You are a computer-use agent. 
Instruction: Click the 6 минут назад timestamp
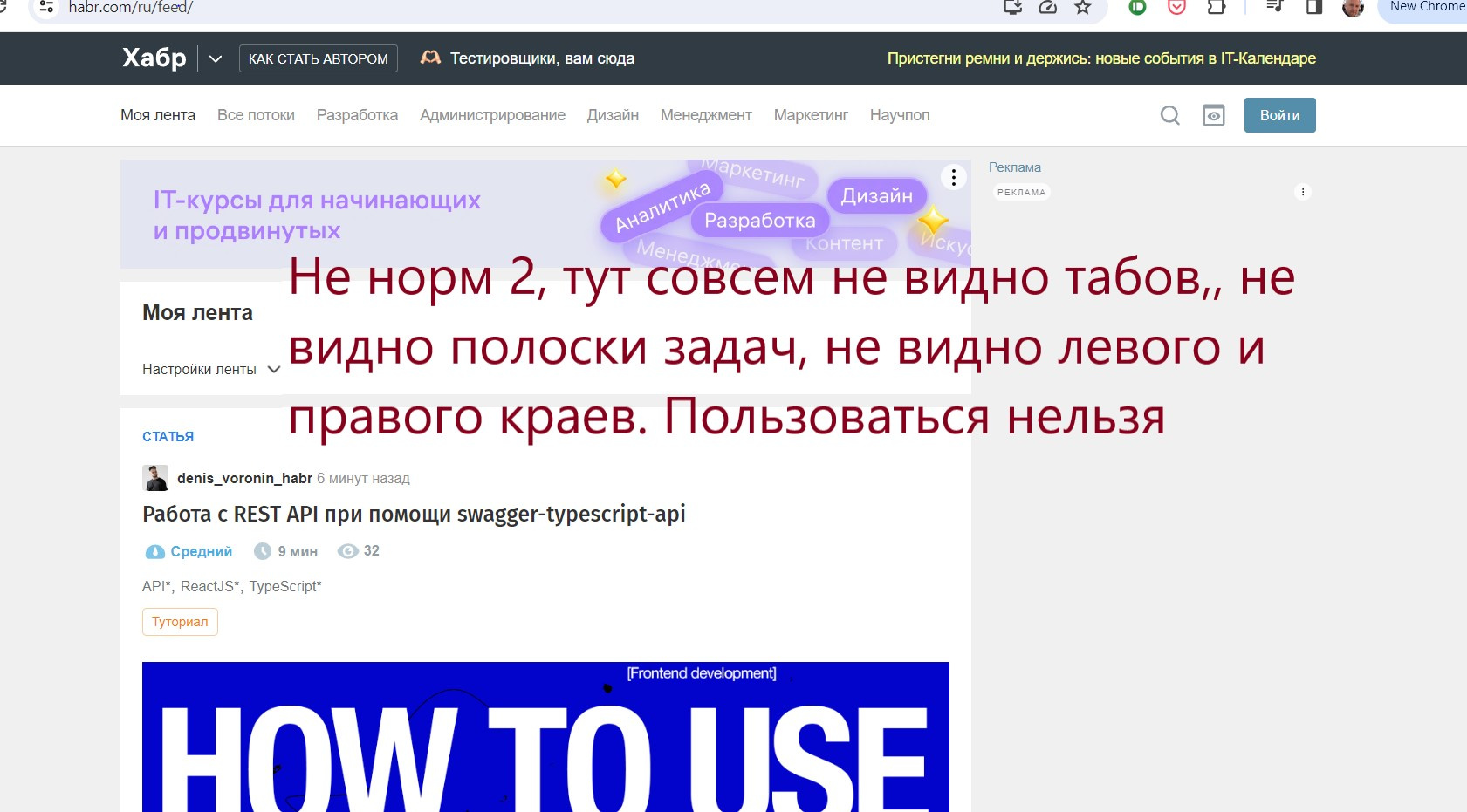point(363,478)
